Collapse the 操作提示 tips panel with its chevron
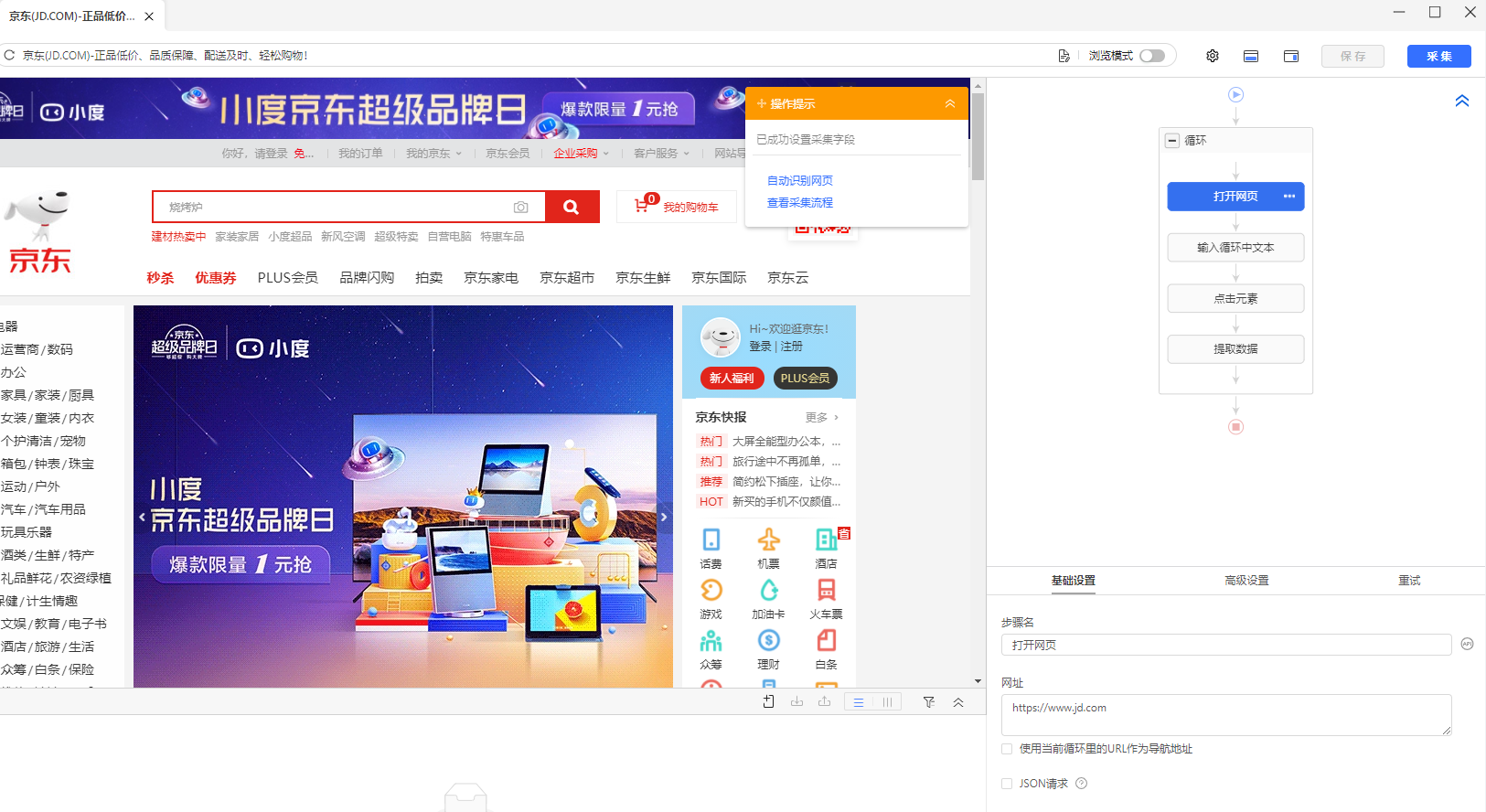The image size is (1486, 812). tap(950, 103)
